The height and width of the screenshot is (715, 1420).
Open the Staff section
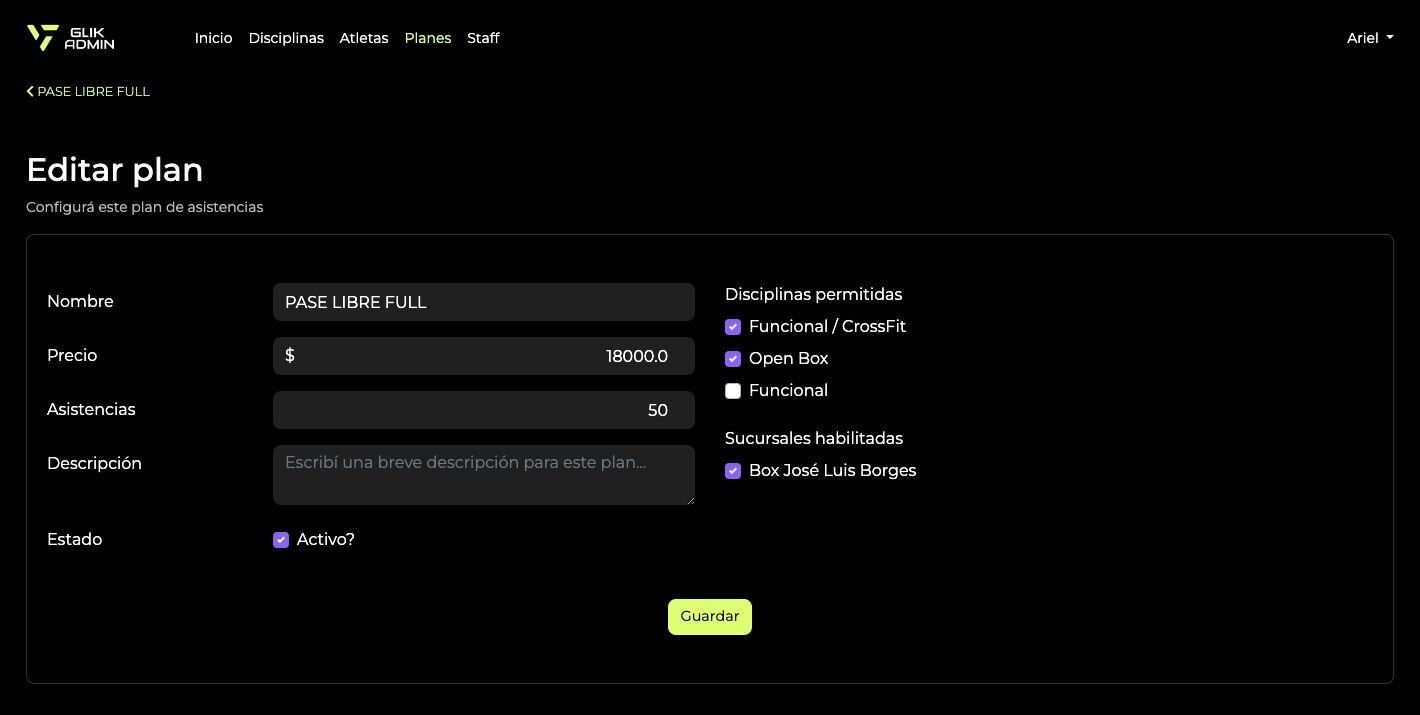[483, 38]
